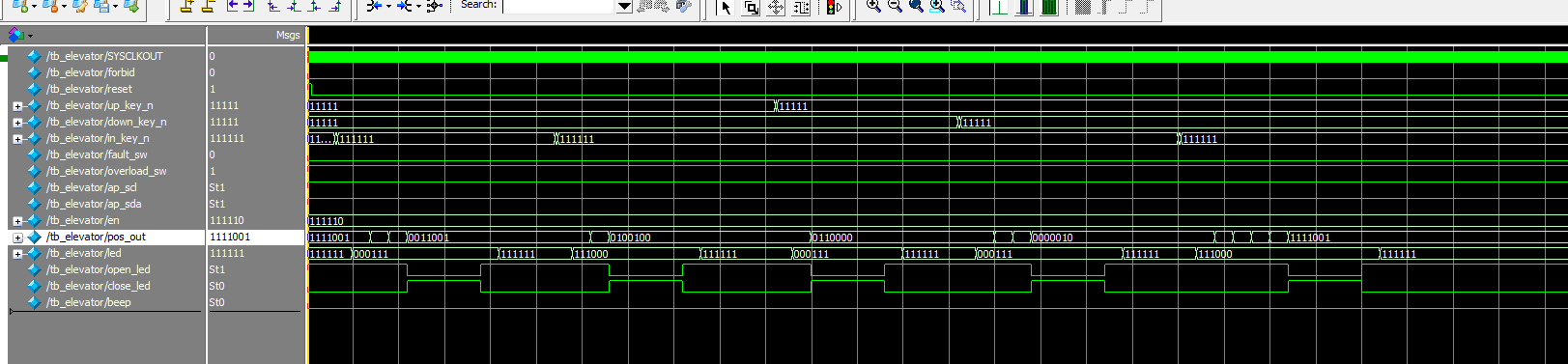This screenshot has height=364, width=1568.
Task: Activate the Pan Mode four-arrow icon
Action: click(776, 7)
